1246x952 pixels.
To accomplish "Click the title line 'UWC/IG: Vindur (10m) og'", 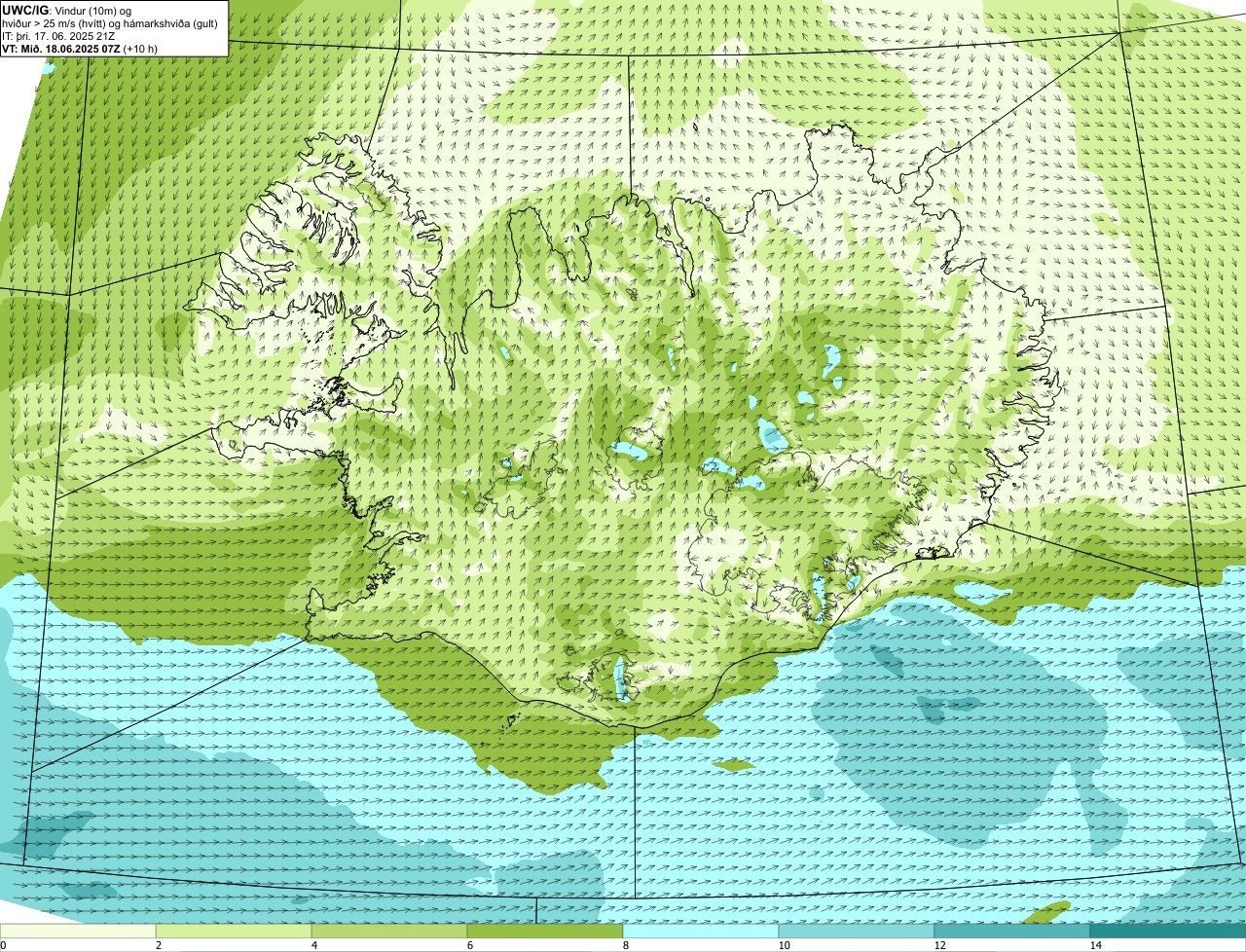I will tap(67, 11).
